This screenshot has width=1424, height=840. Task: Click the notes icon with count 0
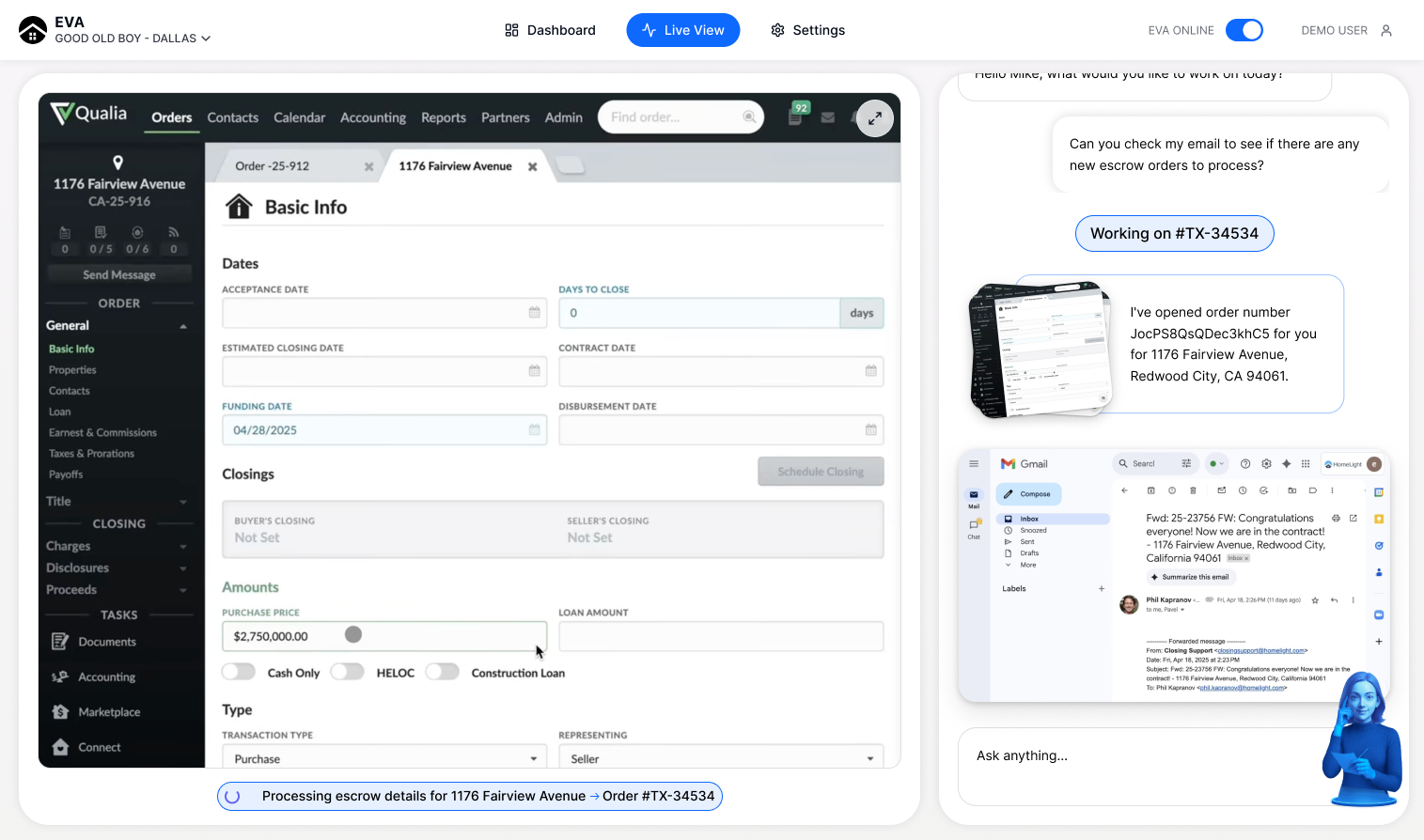point(65,232)
